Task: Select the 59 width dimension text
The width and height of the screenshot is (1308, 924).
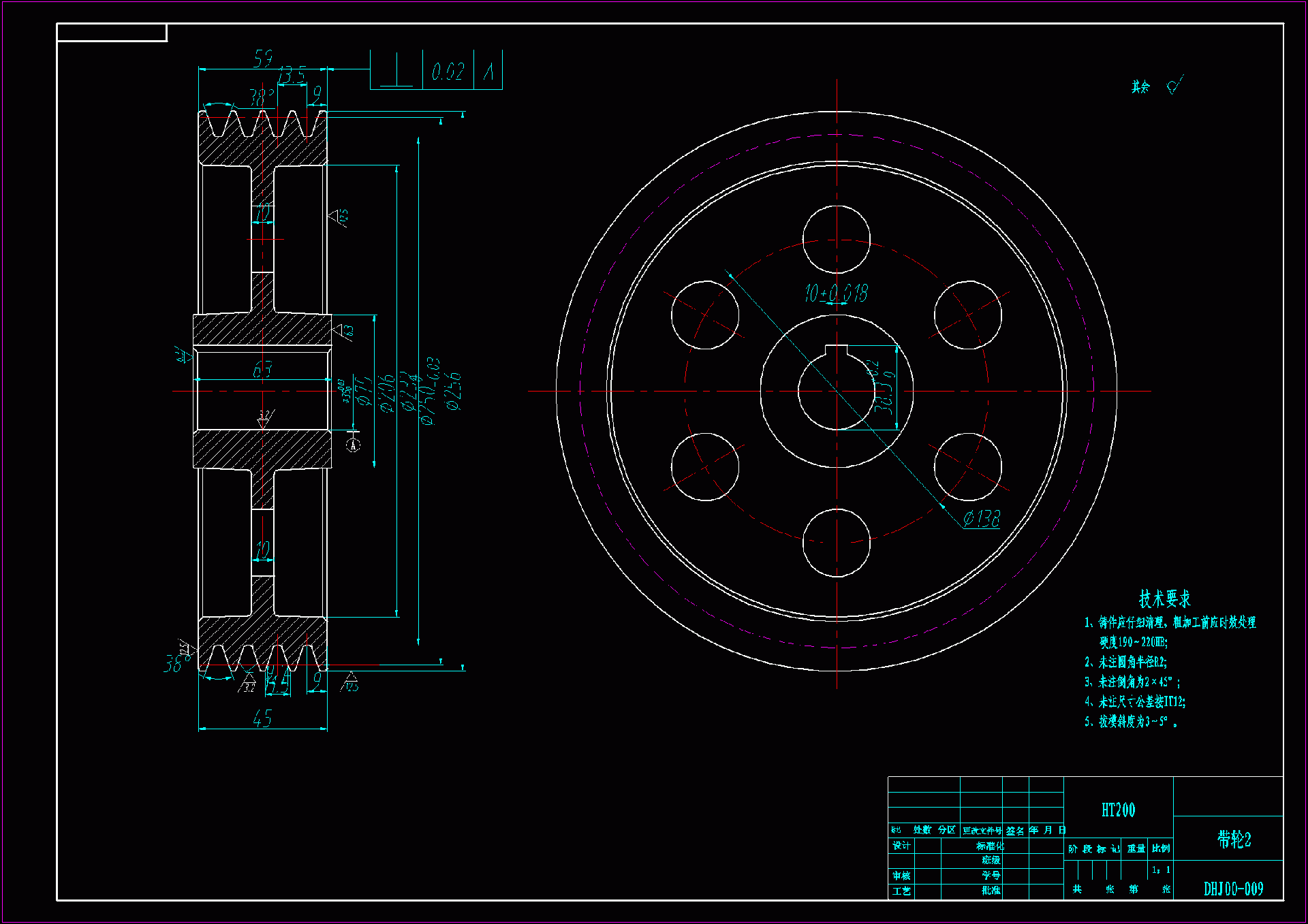Action: coord(263,58)
